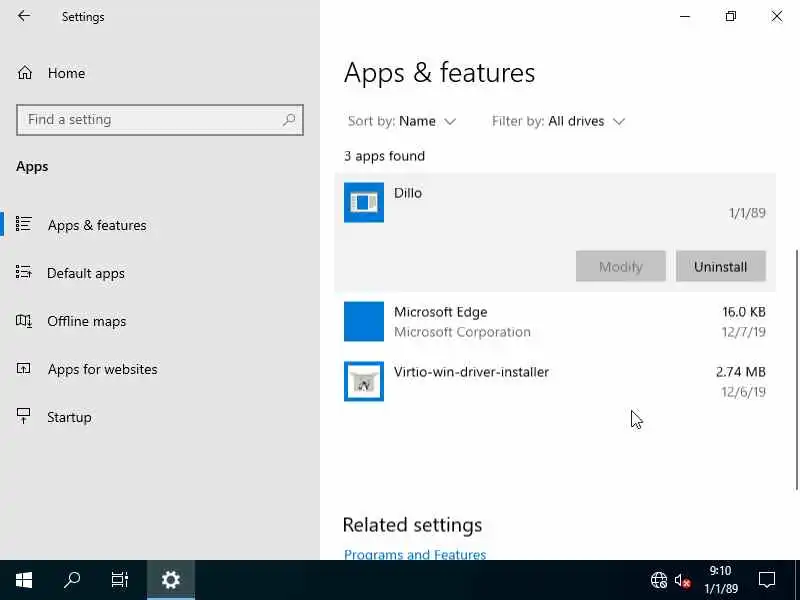Select the Offline maps sidebar icon

pyautogui.click(x=23, y=320)
